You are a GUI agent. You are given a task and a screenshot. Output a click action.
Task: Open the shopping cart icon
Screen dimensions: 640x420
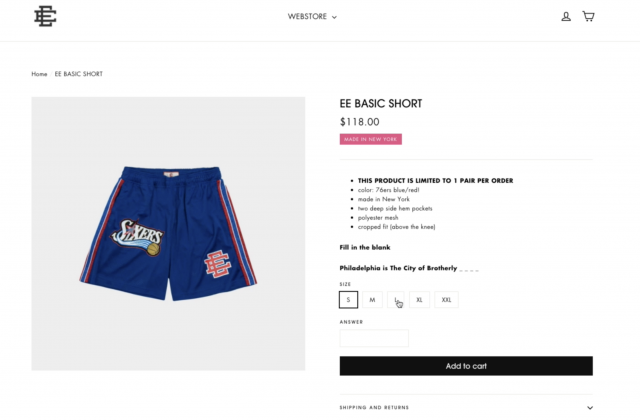(x=588, y=16)
